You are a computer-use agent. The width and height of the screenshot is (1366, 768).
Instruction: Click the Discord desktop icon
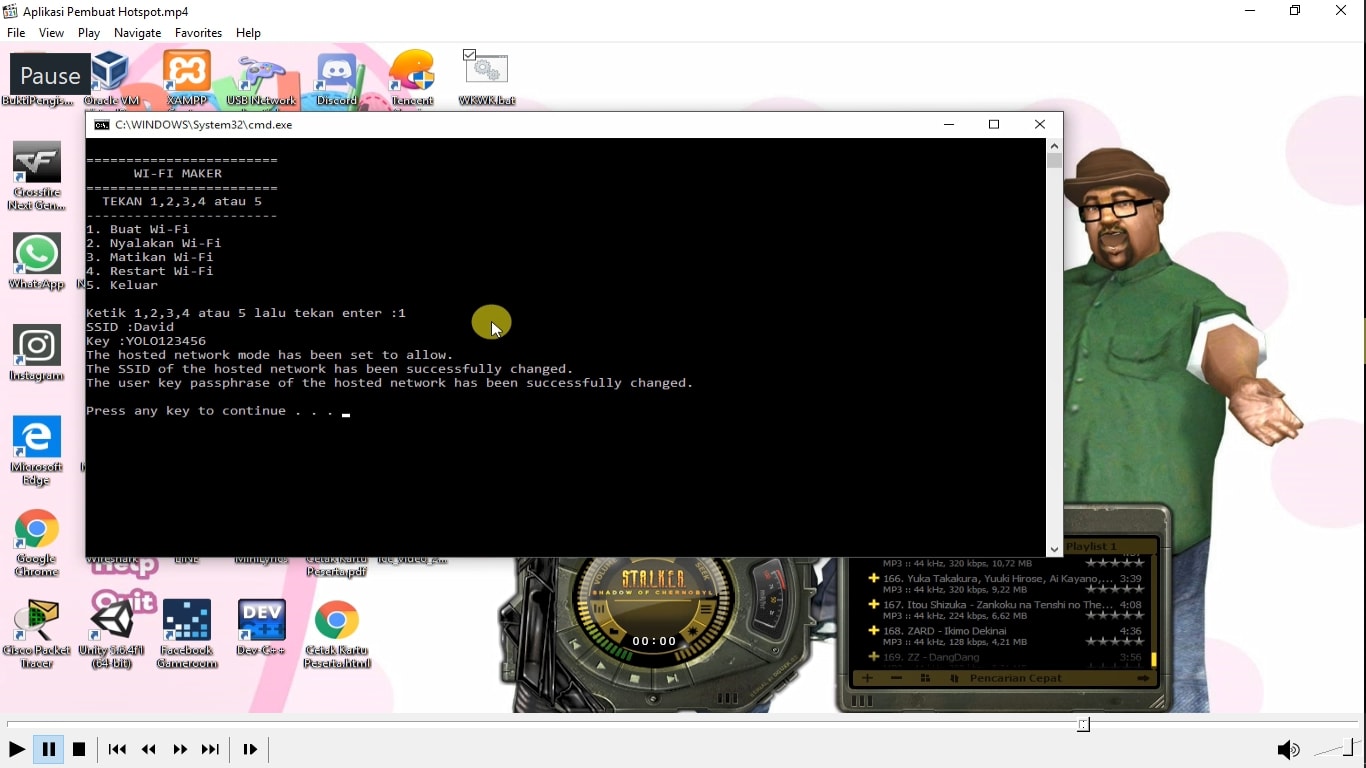337,76
